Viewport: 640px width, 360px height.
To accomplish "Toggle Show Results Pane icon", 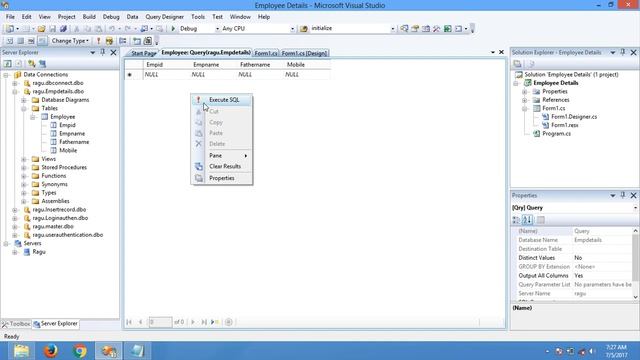I will tap(42, 41).
